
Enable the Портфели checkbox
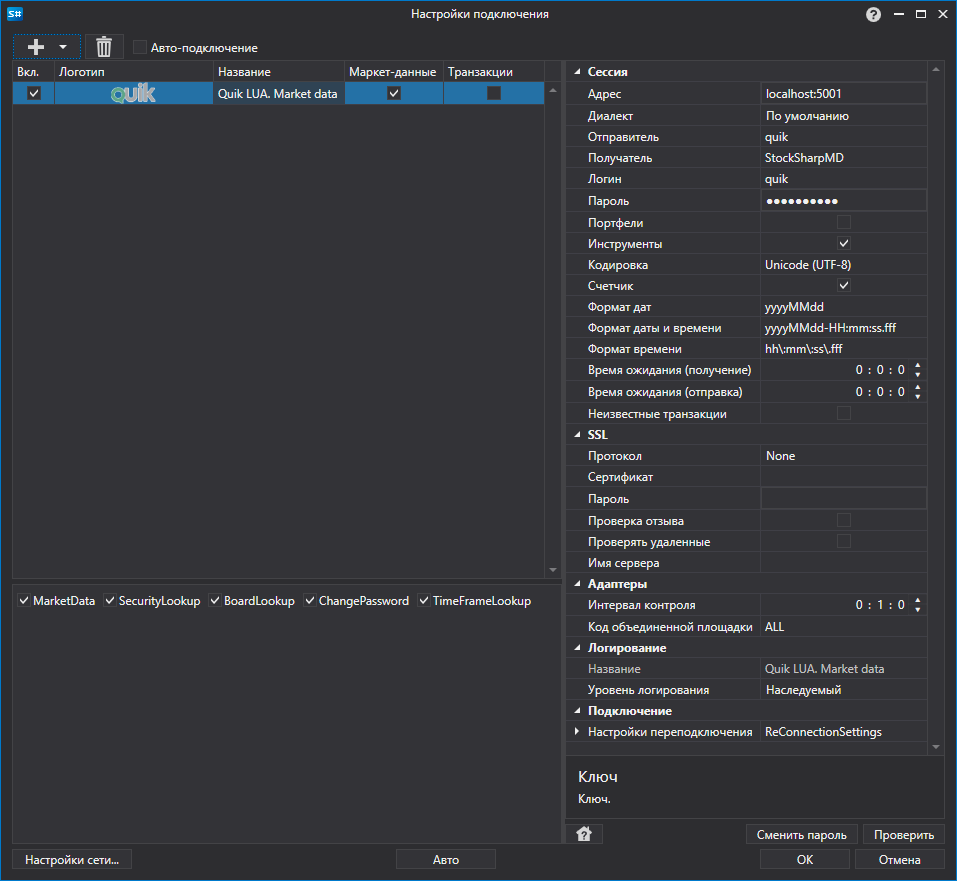(x=844, y=222)
